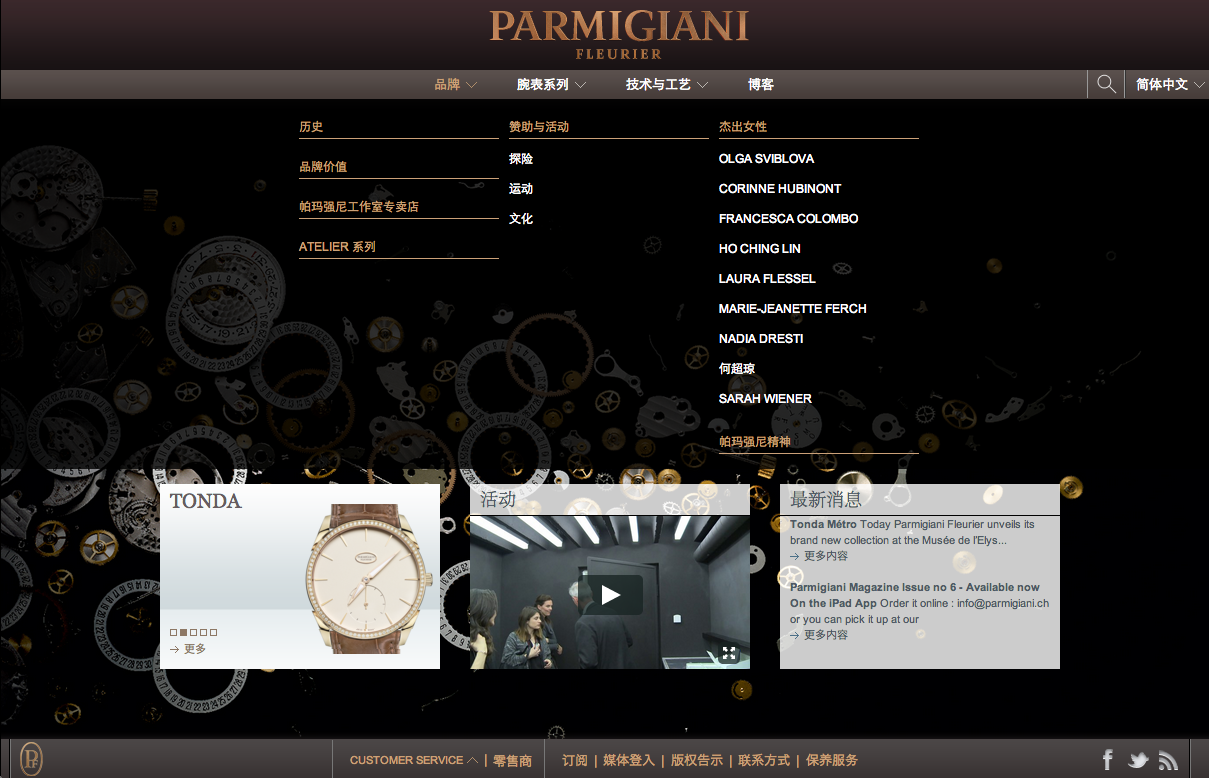Select 文化 under sponsorships
1209x778 pixels.
click(521, 219)
